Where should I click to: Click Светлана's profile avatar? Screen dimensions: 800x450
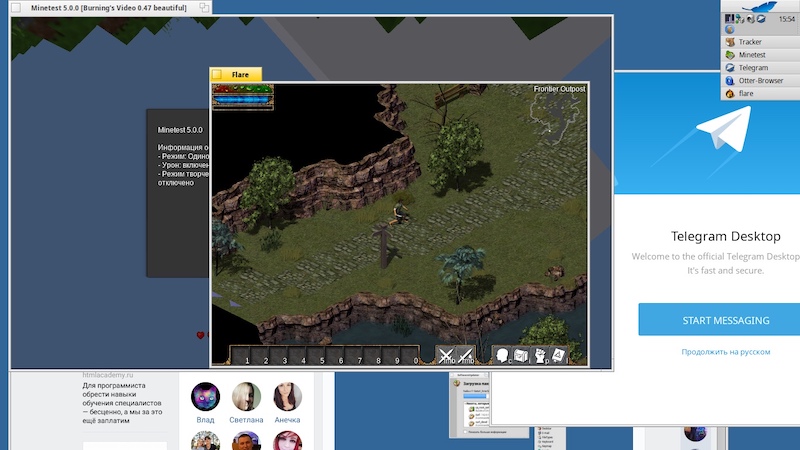(247, 398)
